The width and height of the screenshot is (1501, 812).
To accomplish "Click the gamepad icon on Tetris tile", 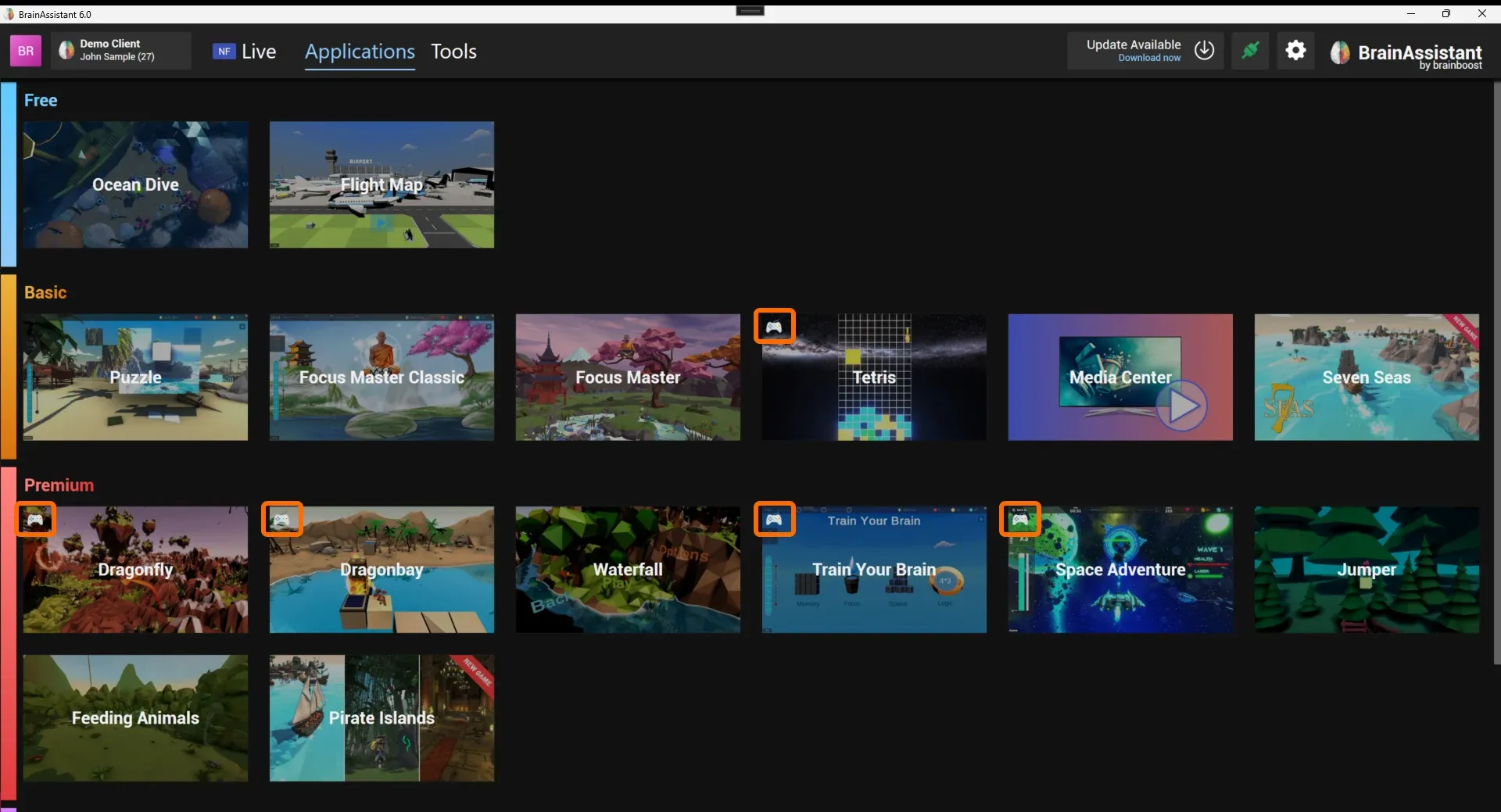I will pyautogui.click(x=774, y=327).
